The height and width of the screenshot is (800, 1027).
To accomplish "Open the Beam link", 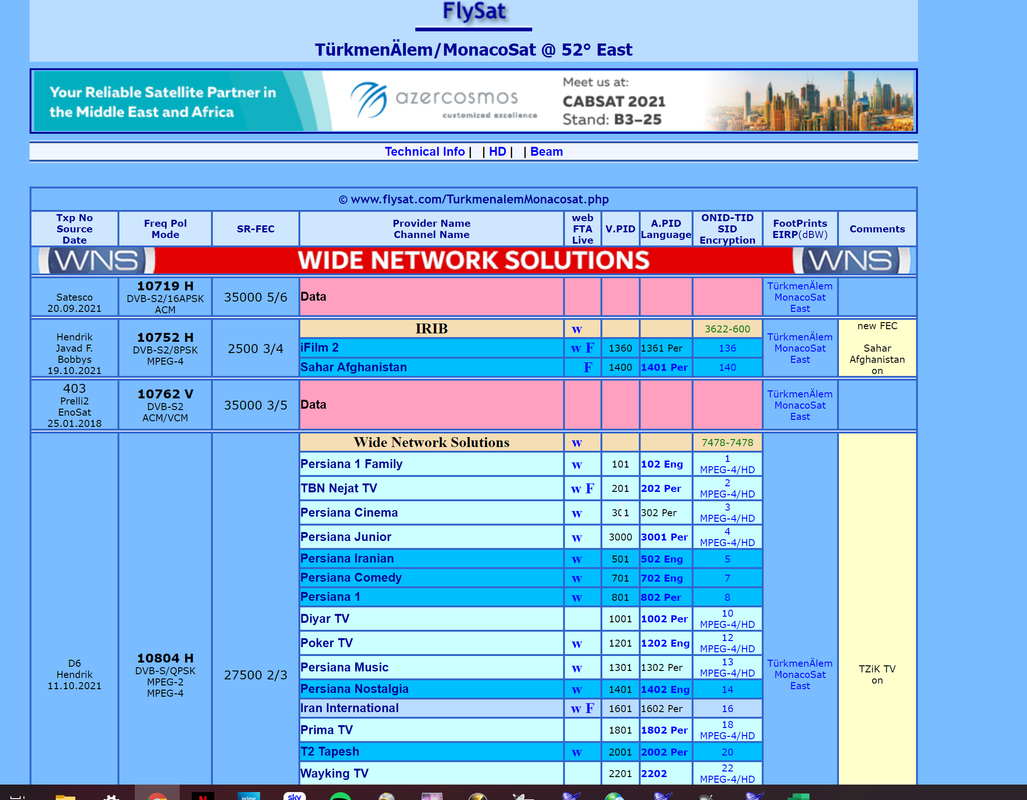I will (x=546, y=152).
